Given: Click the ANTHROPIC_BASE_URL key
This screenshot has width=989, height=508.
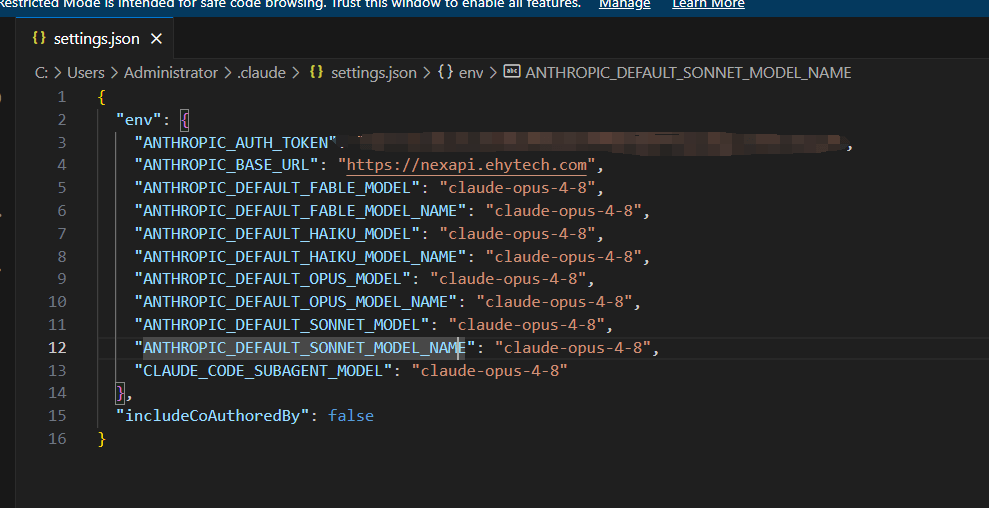Looking at the screenshot, I should (x=227, y=165).
